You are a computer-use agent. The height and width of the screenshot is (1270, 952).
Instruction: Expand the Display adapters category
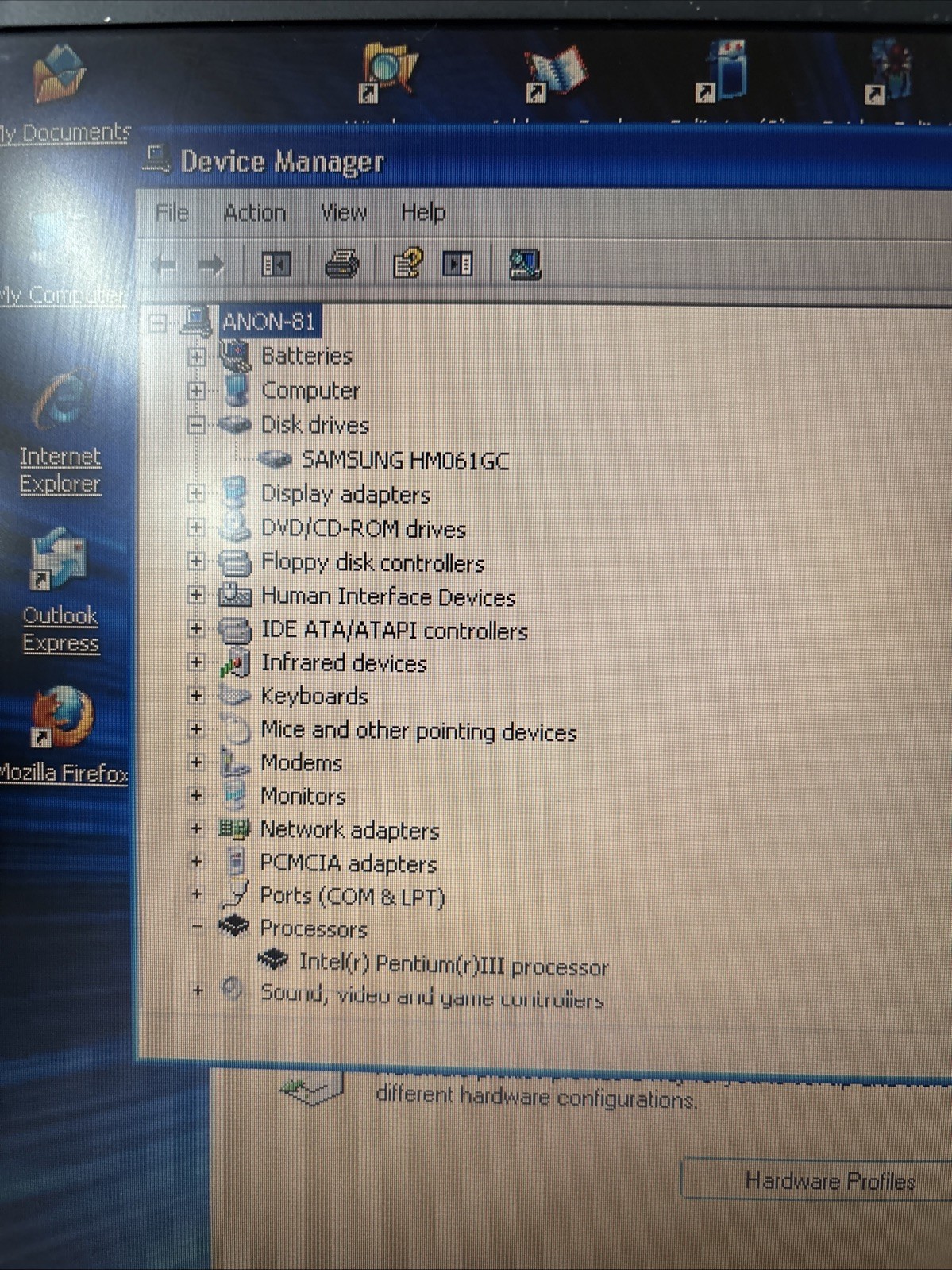(196, 493)
